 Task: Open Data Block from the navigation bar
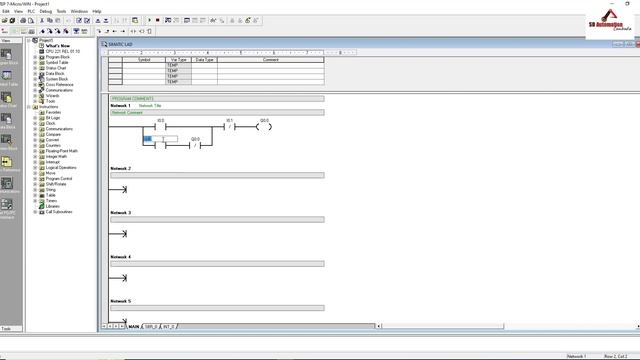coord(7,120)
